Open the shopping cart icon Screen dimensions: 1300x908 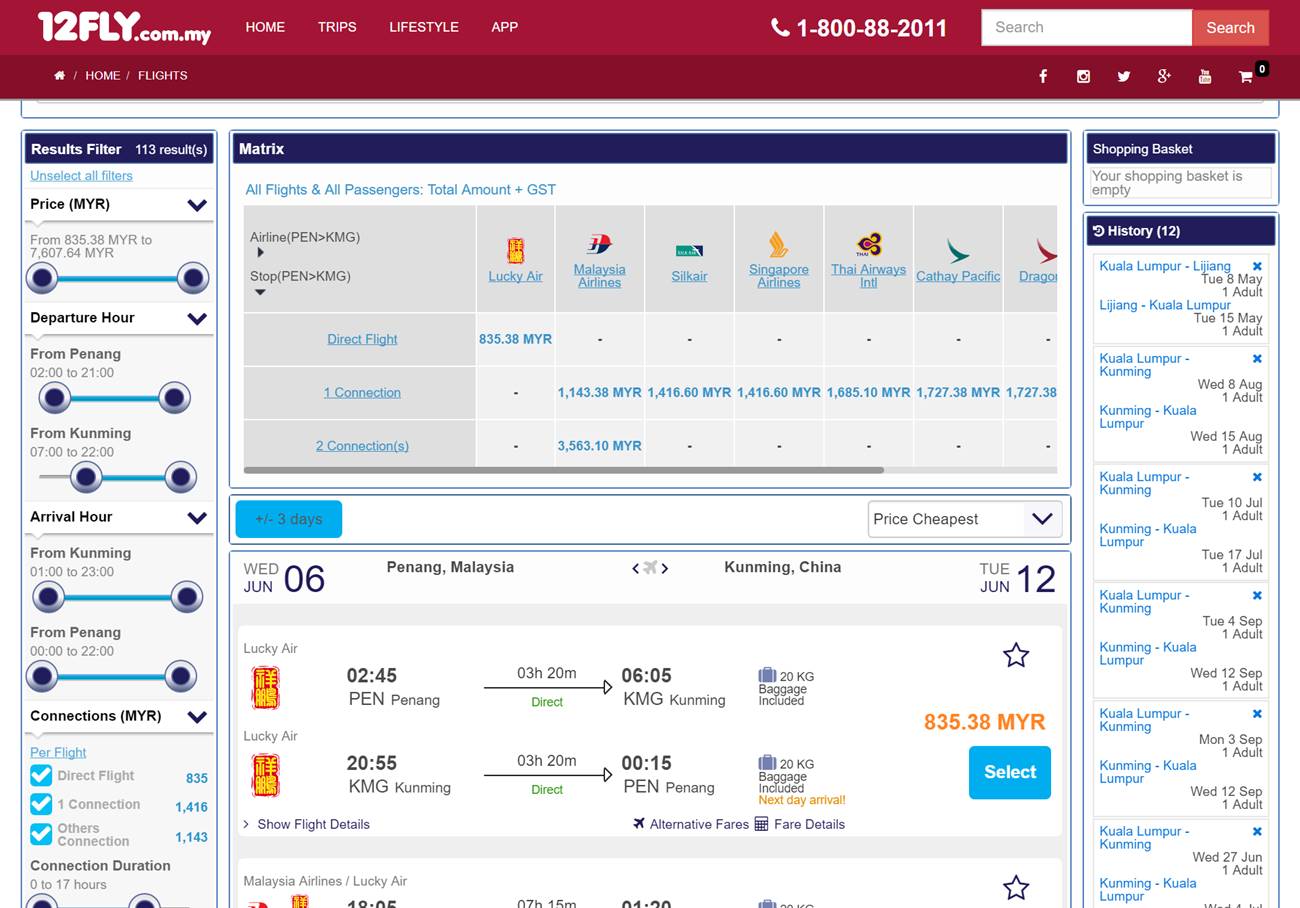[1246, 76]
